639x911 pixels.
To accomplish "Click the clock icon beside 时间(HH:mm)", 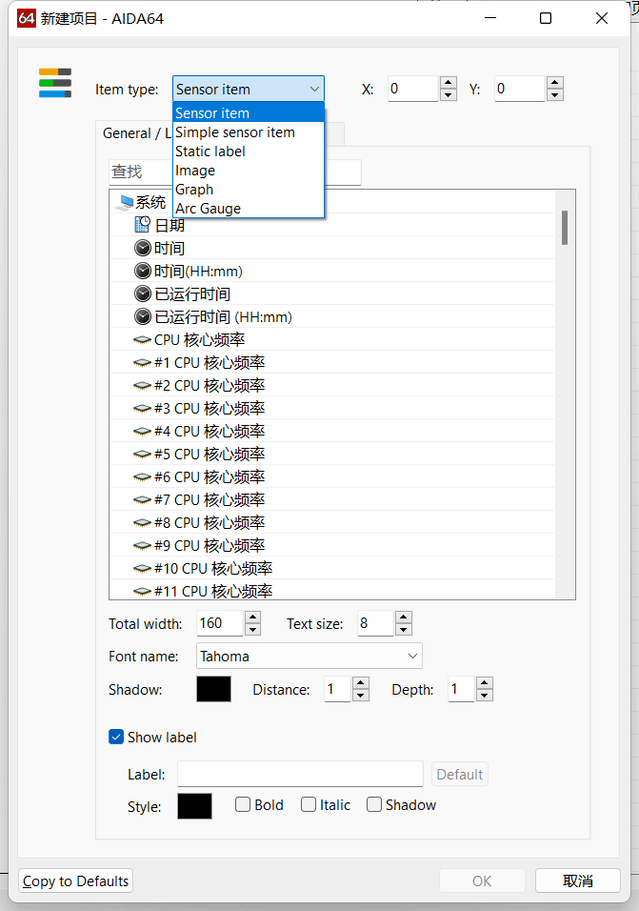I will pos(142,271).
